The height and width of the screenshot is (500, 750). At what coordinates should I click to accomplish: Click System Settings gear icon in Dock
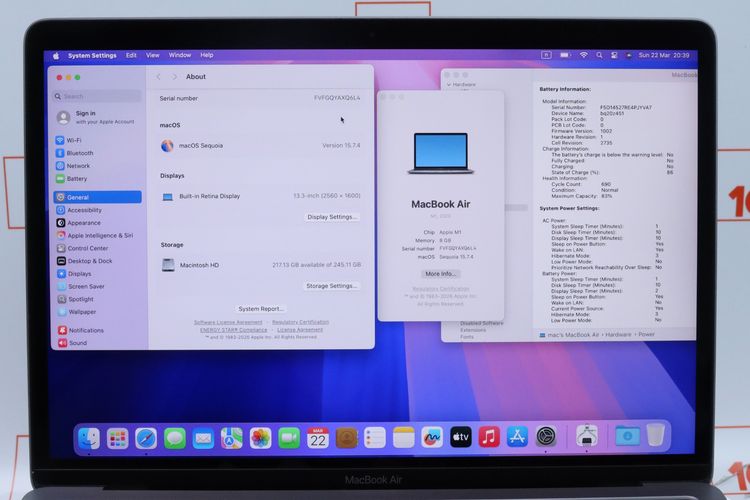546,436
